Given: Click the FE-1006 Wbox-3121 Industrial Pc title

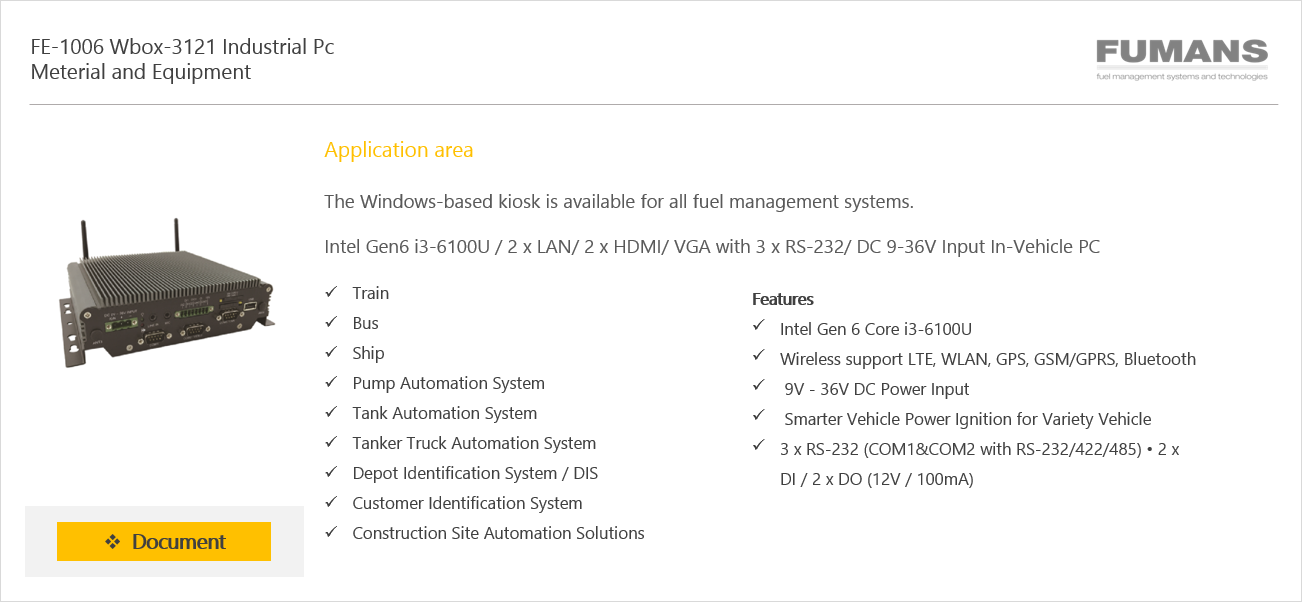Looking at the screenshot, I should coord(183,47).
